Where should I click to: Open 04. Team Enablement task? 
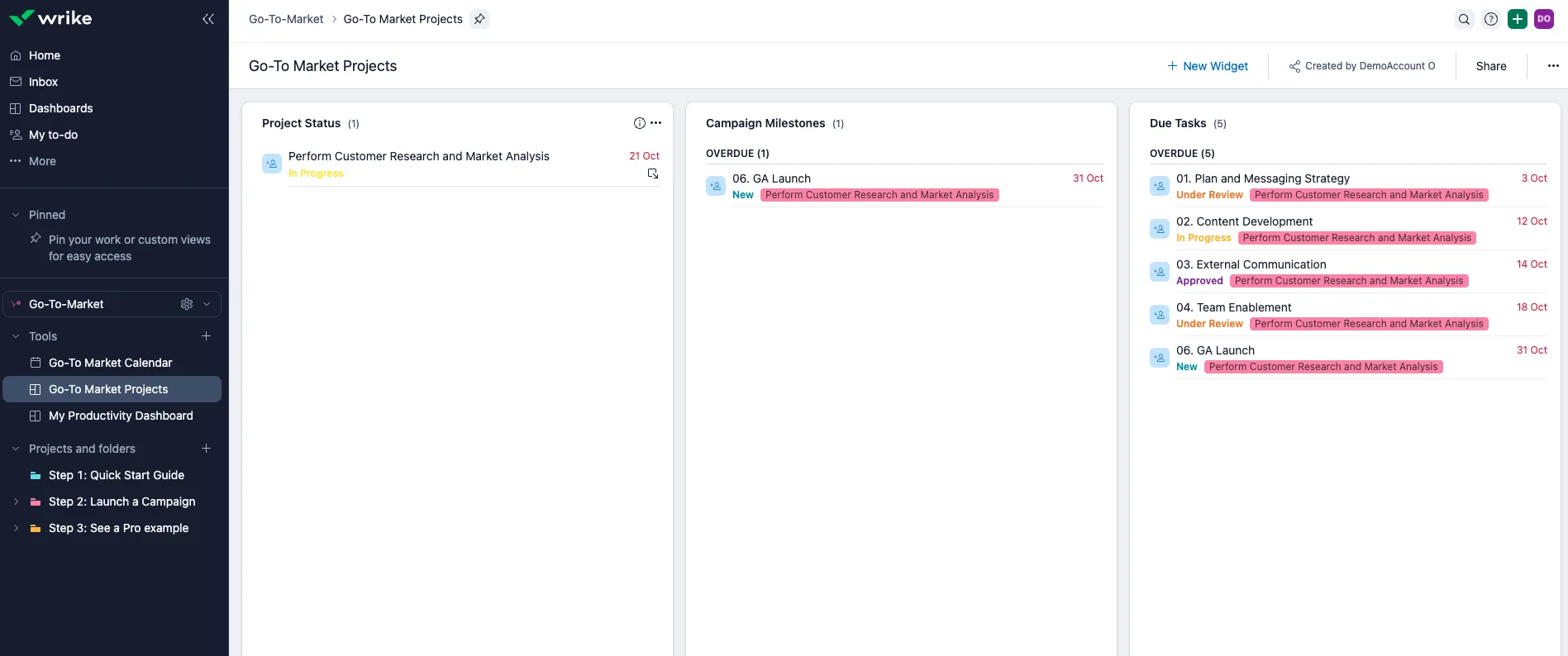[x=1233, y=307]
